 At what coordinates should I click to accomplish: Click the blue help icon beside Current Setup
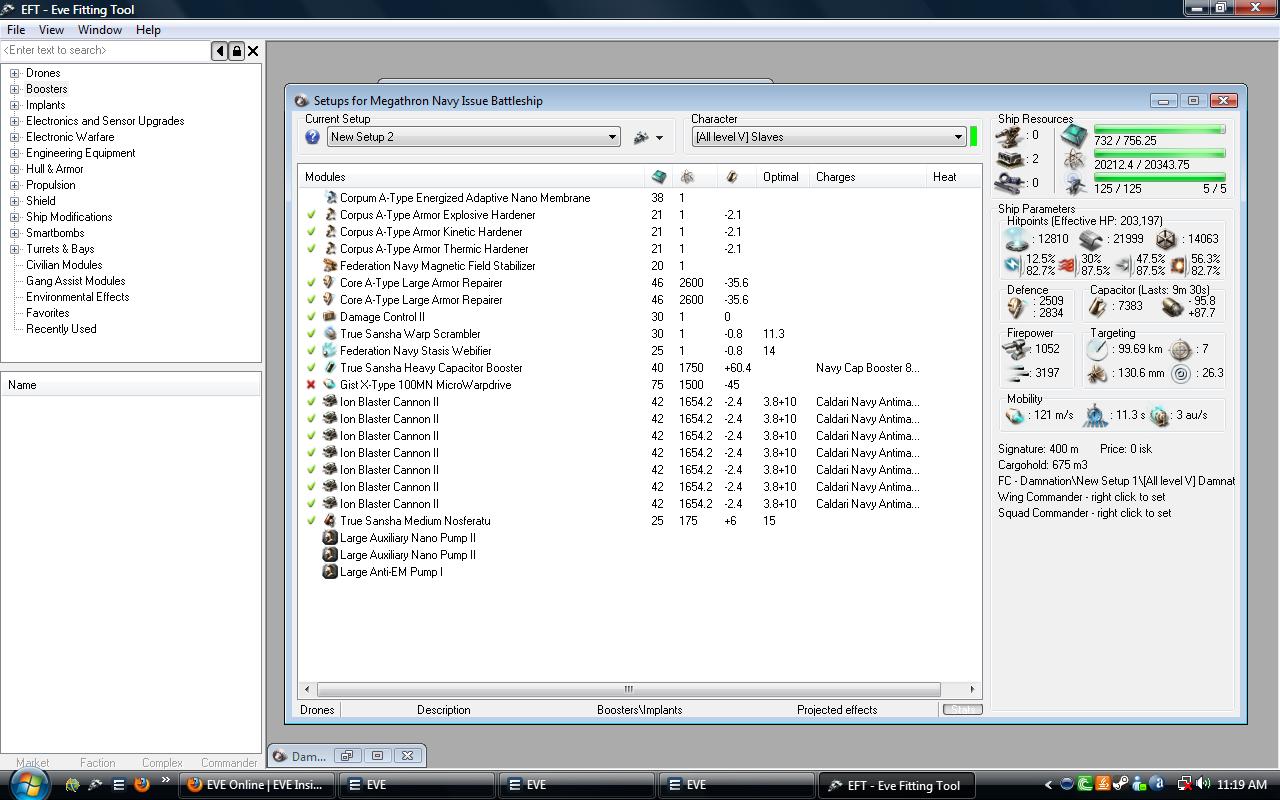pyautogui.click(x=312, y=137)
